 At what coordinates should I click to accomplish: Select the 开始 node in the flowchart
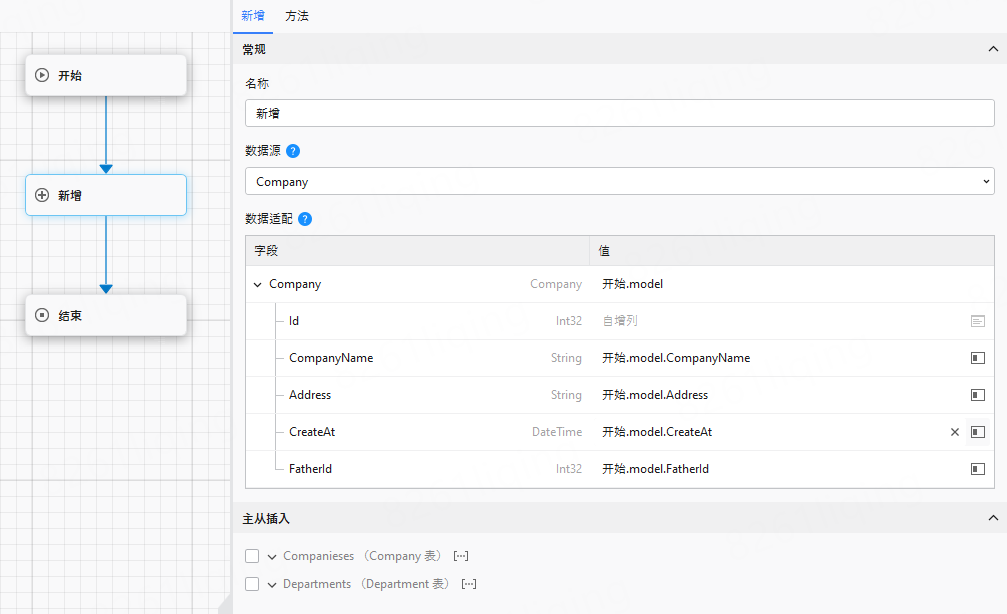pos(106,75)
